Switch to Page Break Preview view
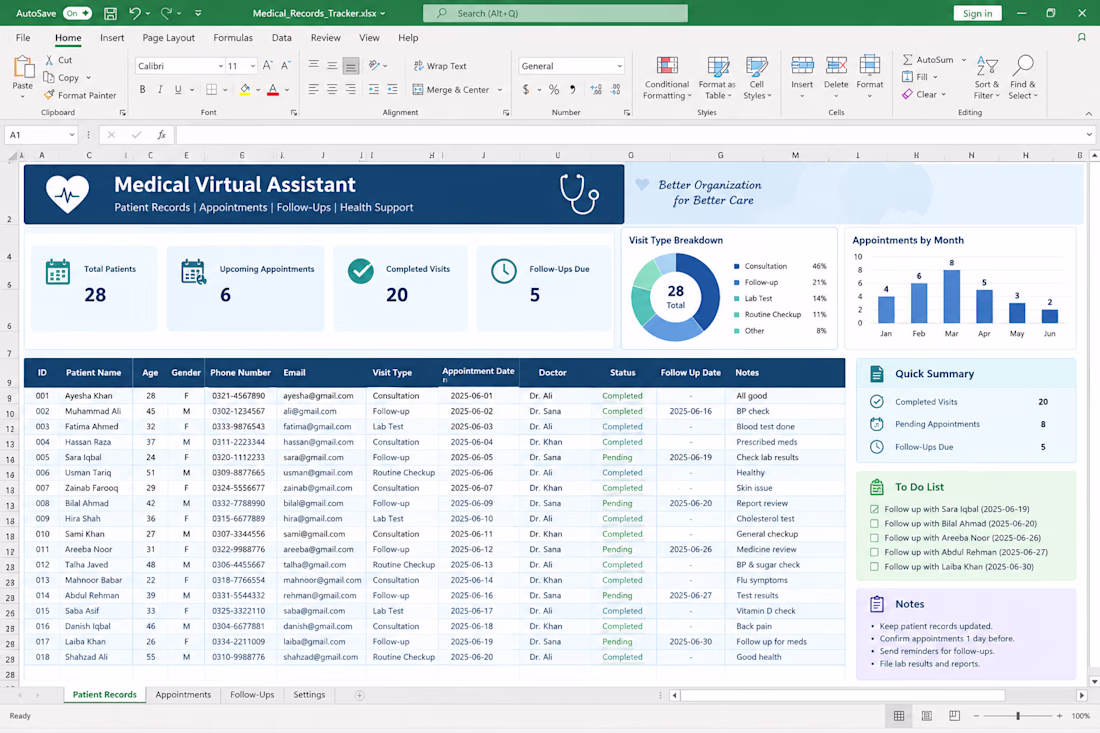Screen dimensions: 1100x733 [x=954, y=715]
